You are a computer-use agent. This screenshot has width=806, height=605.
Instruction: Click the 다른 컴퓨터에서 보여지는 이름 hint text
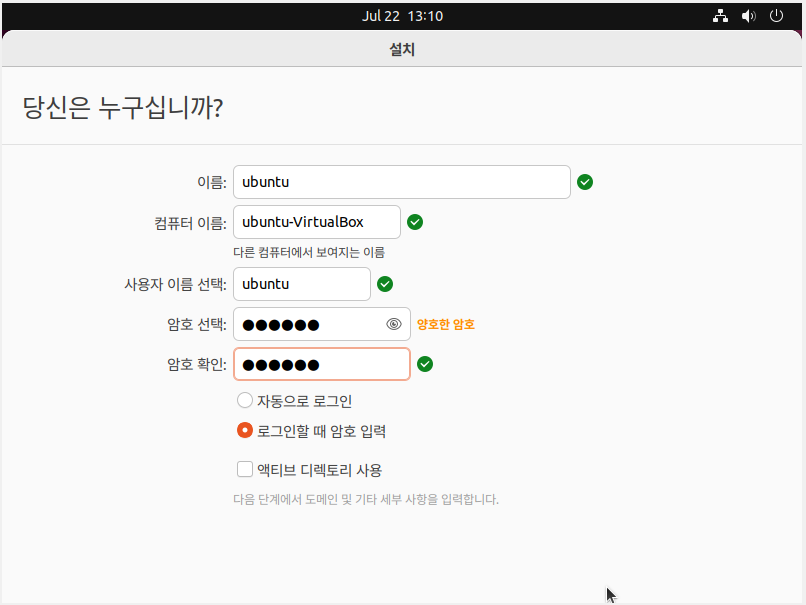[309, 252]
